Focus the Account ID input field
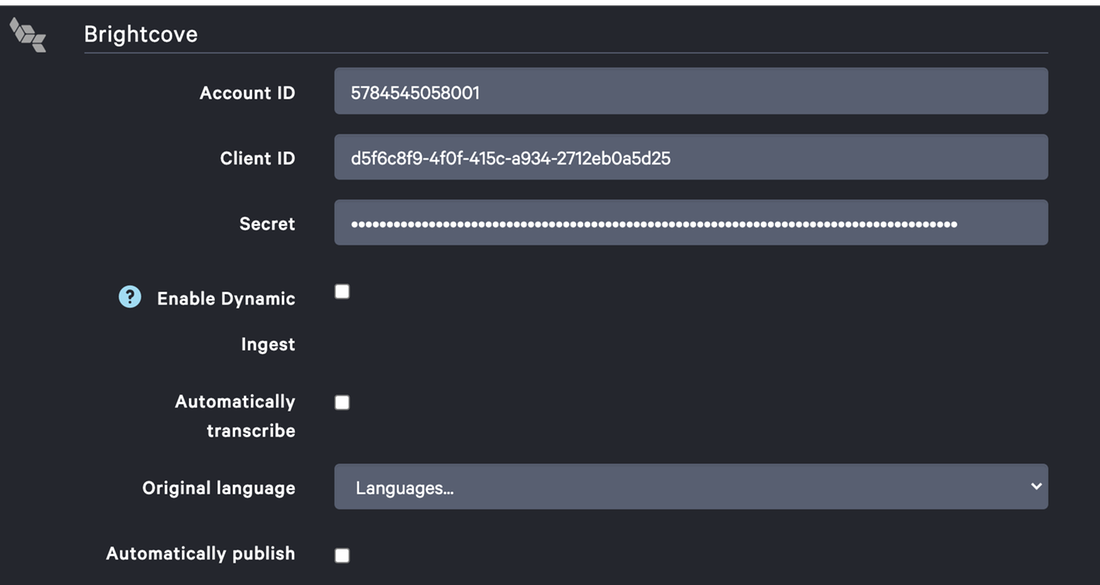 (690, 92)
